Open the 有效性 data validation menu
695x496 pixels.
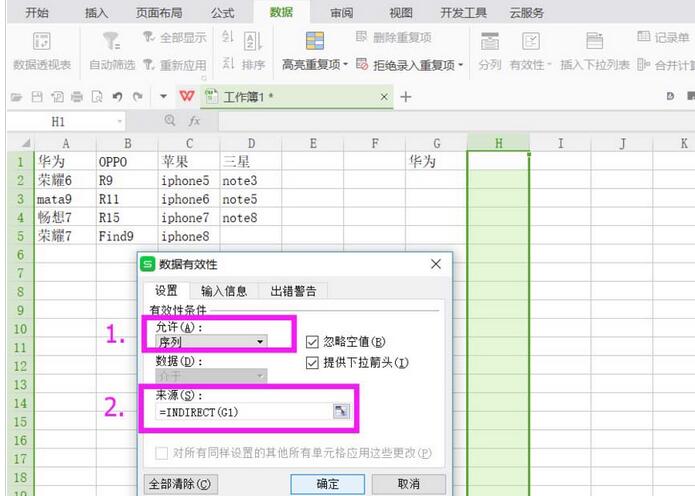click(x=530, y=51)
